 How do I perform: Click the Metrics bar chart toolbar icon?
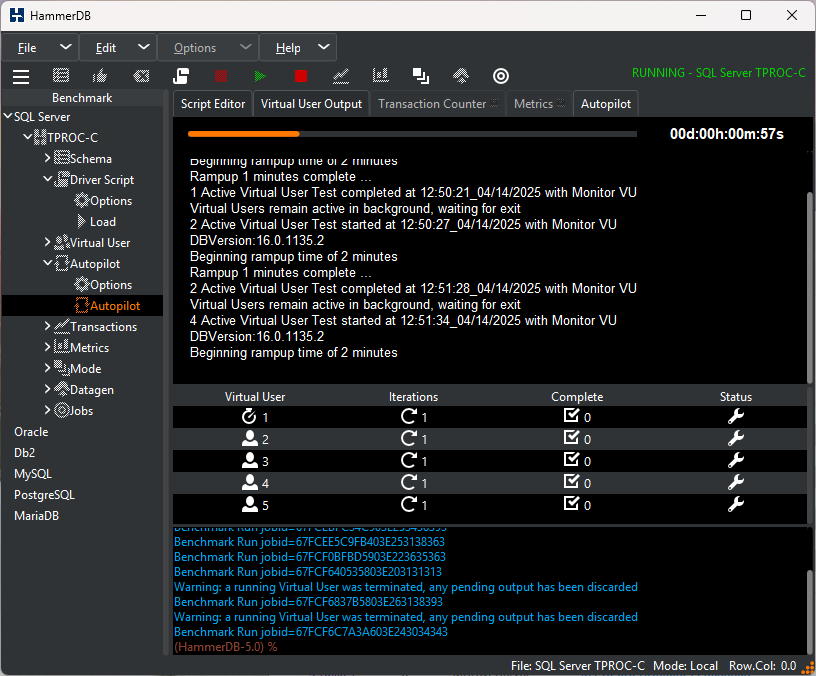pos(381,75)
